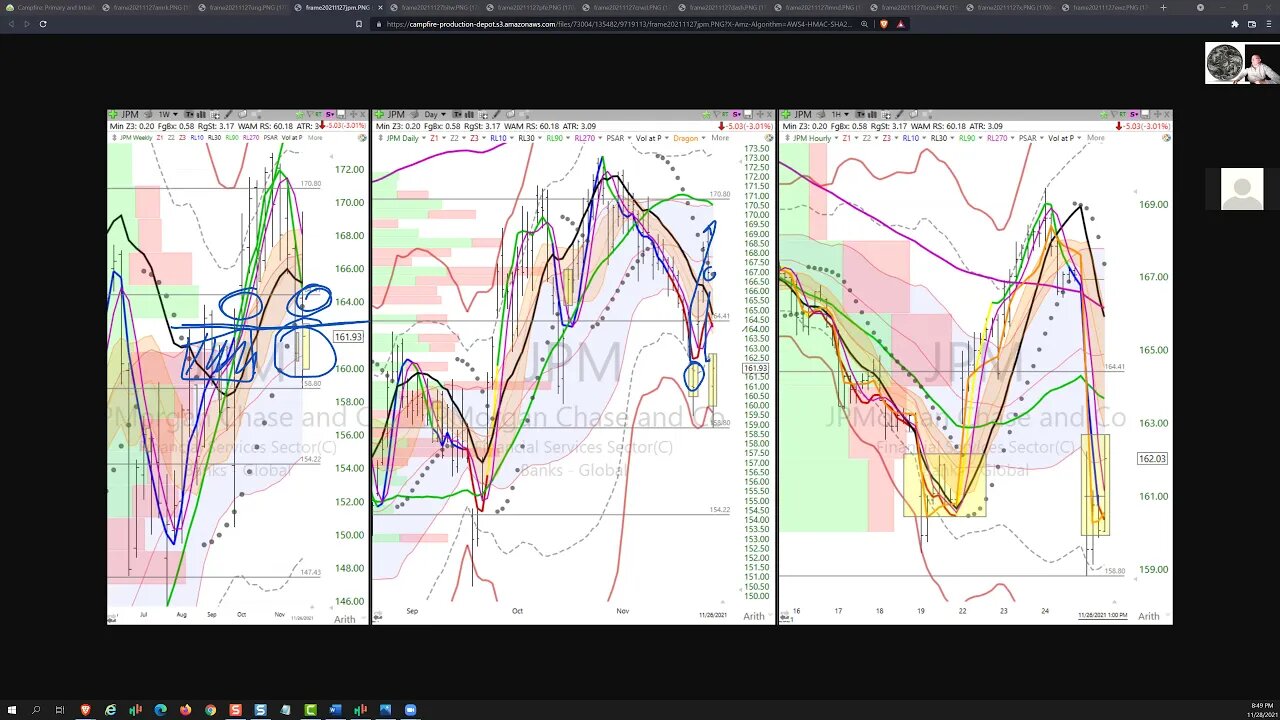1280x720 pixels.
Task: Open the Day timeframe dropdown
Action: (435, 115)
